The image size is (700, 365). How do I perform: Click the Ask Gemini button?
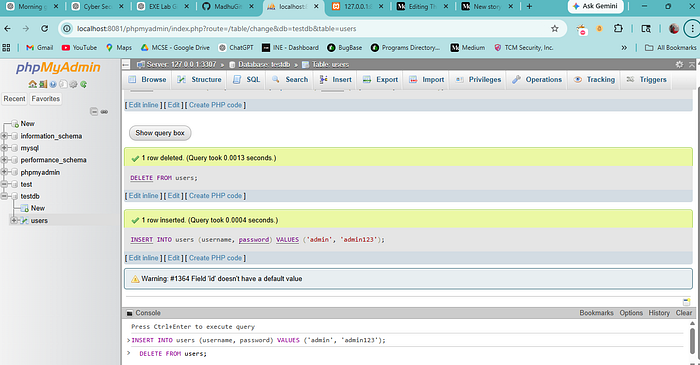pos(596,6)
